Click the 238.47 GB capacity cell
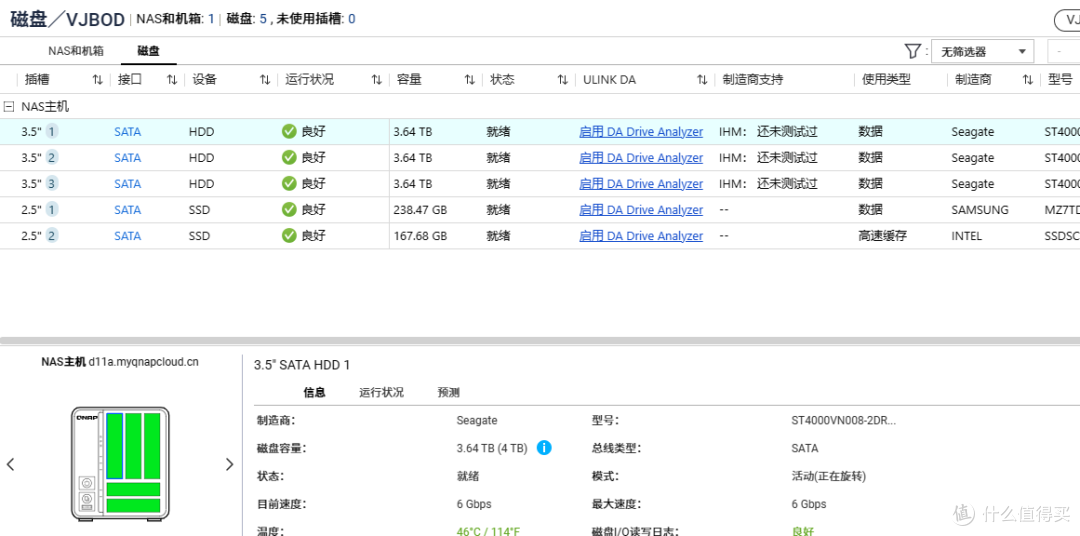The height and width of the screenshot is (536, 1080). 420,209
